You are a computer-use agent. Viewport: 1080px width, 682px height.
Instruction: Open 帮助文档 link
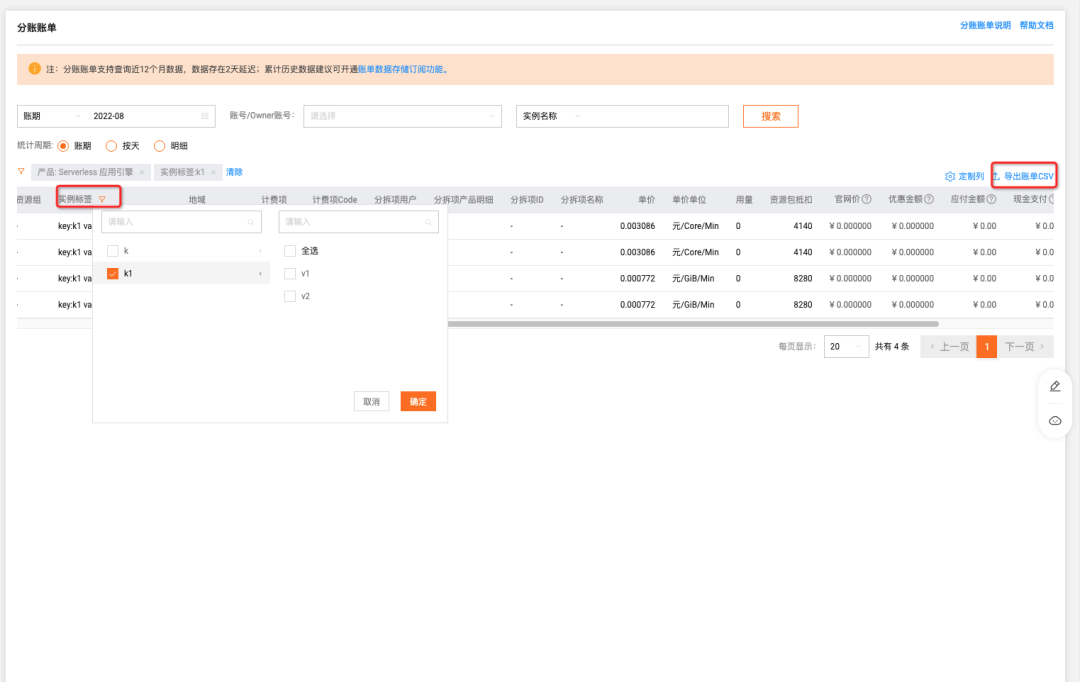click(x=1036, y=25)
